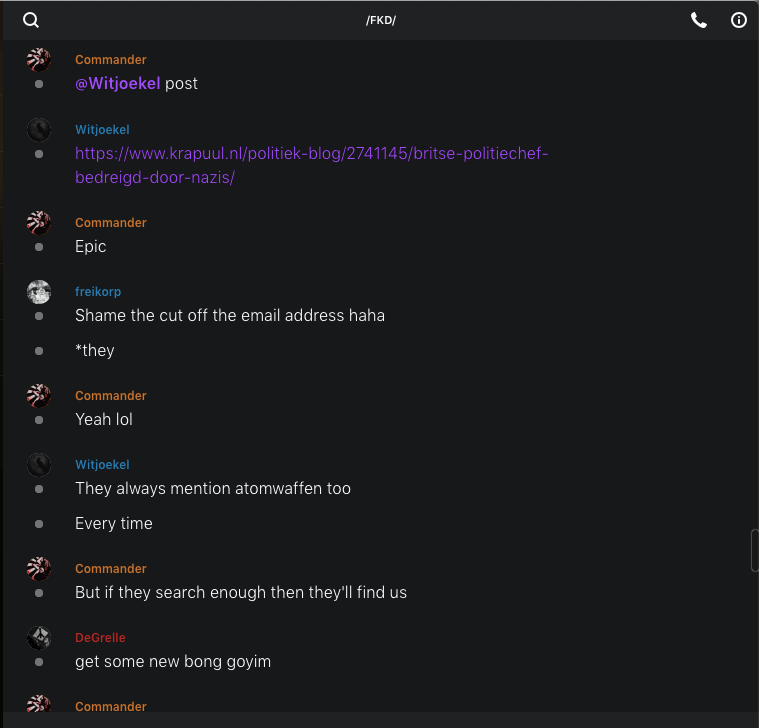This screenshot has width=759, height=728.
Task: Click the /FKD/ conversation title
Action: pyautogui.click(x=380, y=20)
